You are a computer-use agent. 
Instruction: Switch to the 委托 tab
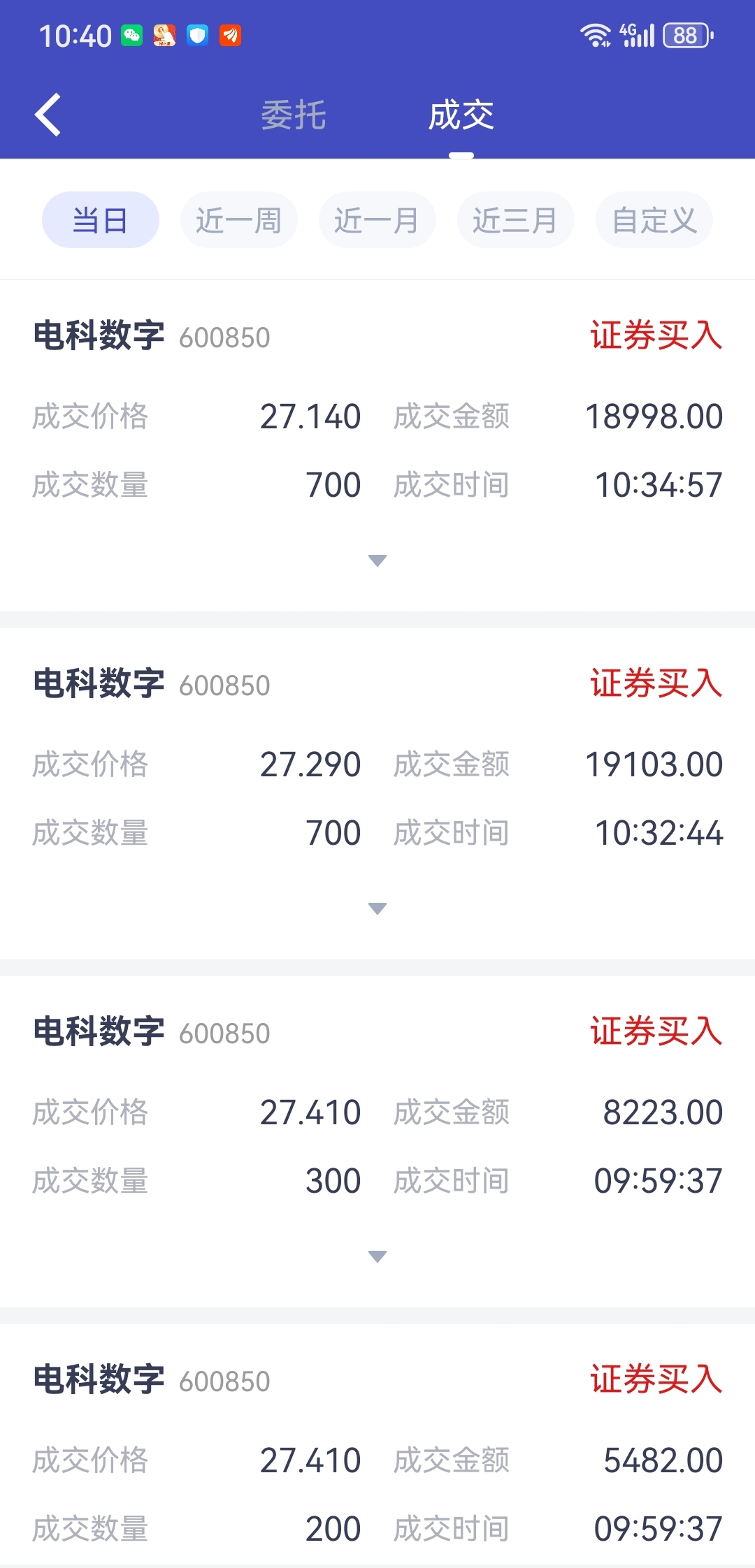pos(294,115)
